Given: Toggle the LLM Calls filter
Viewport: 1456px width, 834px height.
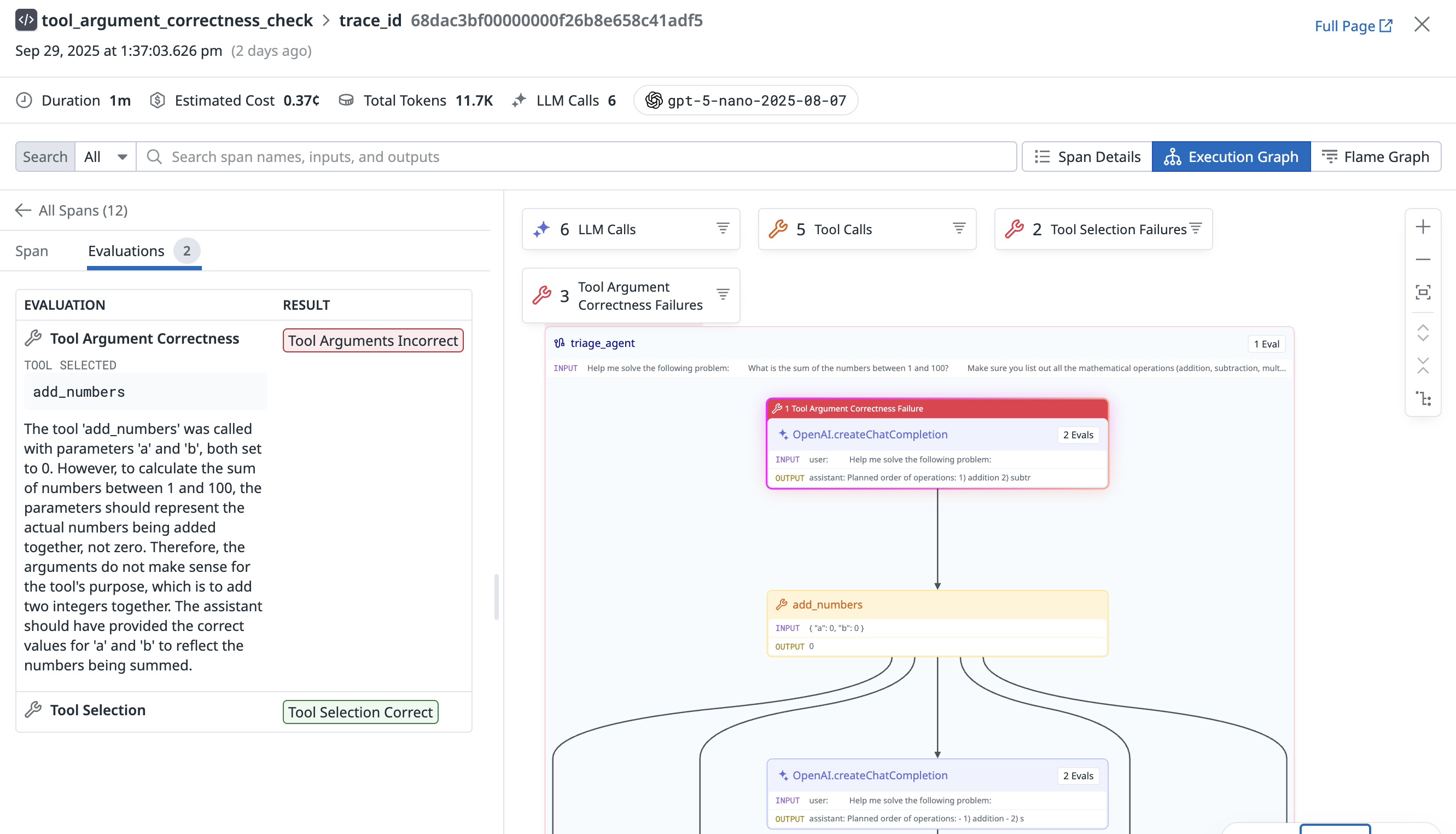Looking at the screenshot, I should tap(723, 229).
